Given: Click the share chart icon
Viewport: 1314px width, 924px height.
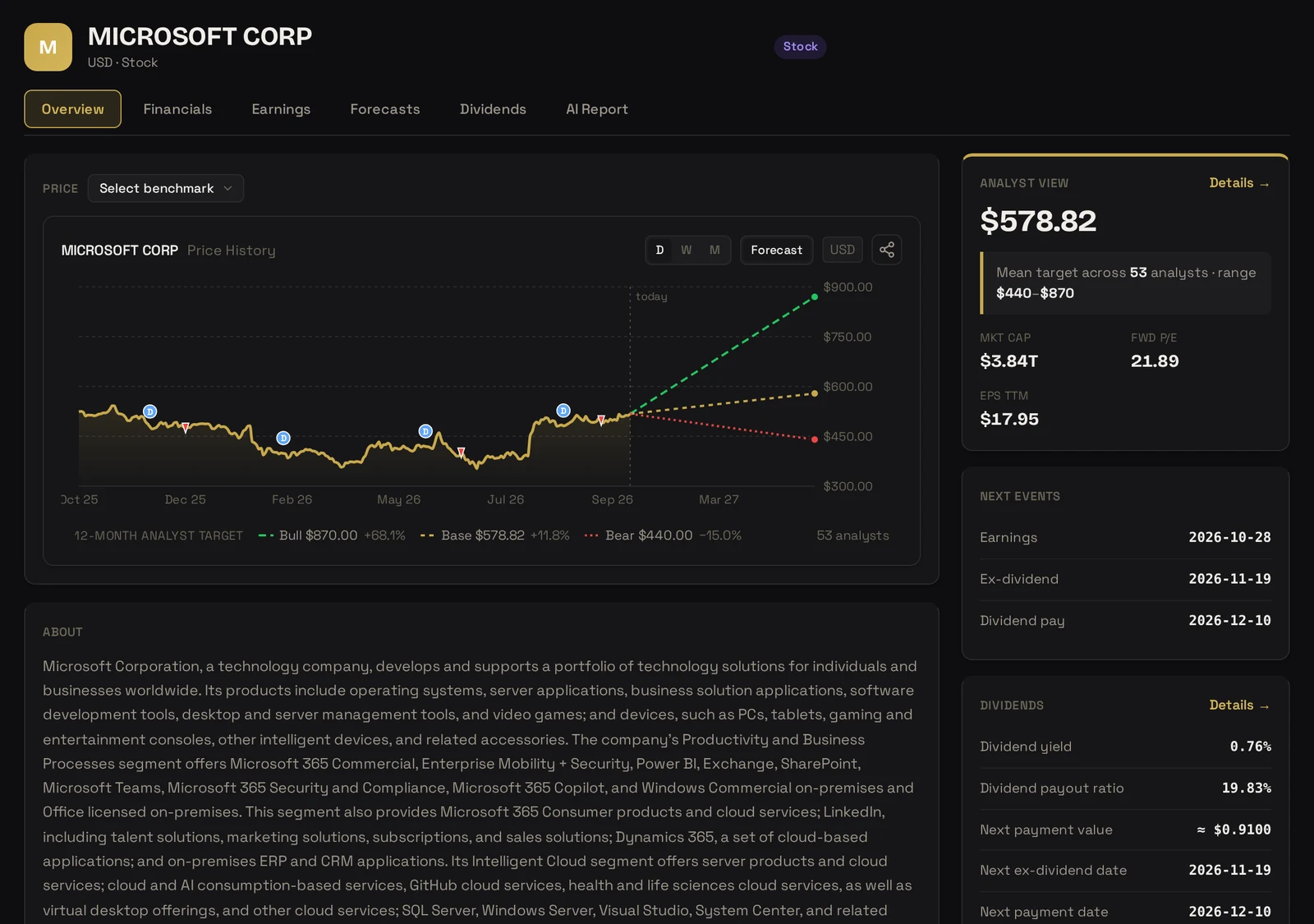Looking at the screenshot, I should click(887, 250).
